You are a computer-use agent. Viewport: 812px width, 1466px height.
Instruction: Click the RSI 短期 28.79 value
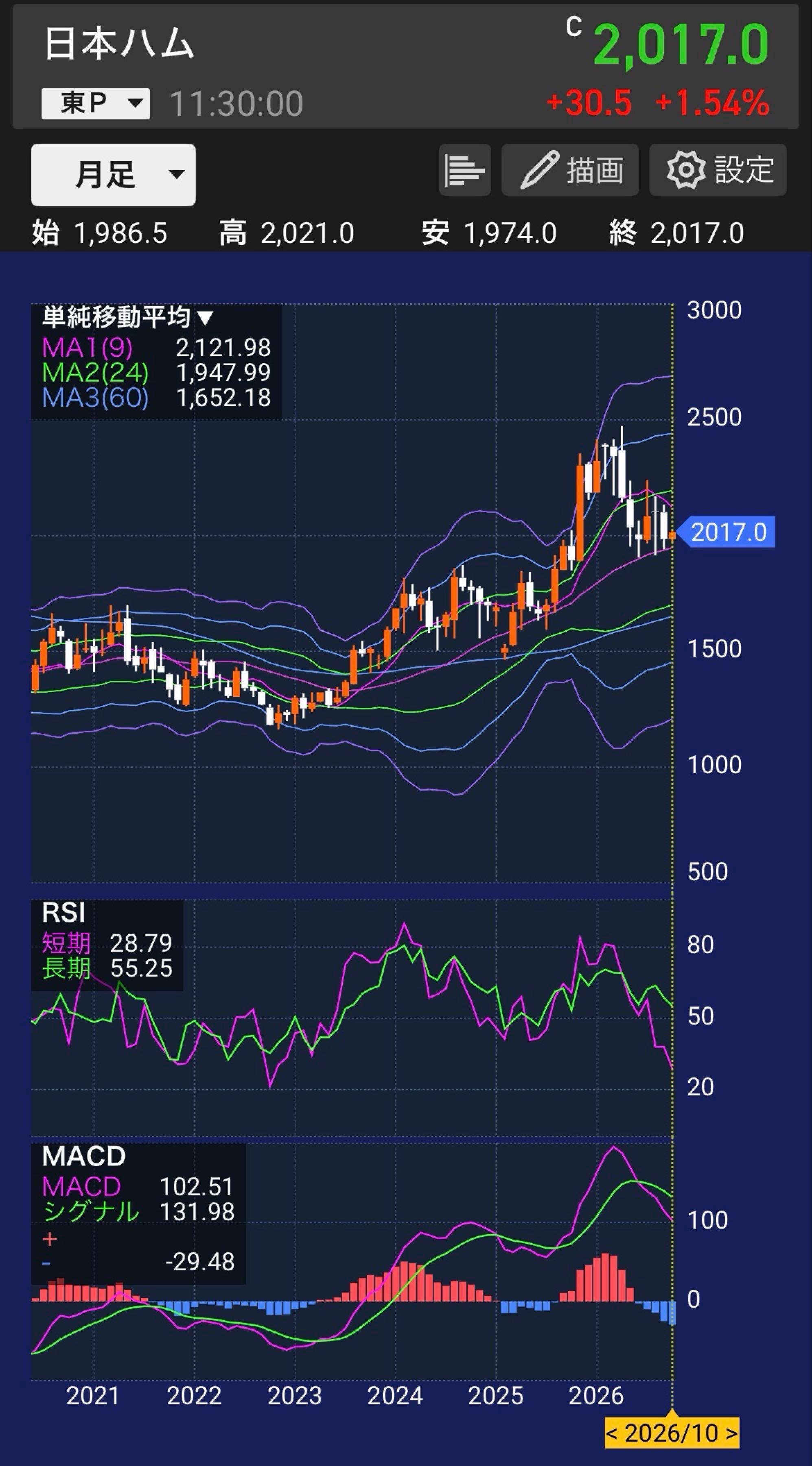[x=107, y=943]
